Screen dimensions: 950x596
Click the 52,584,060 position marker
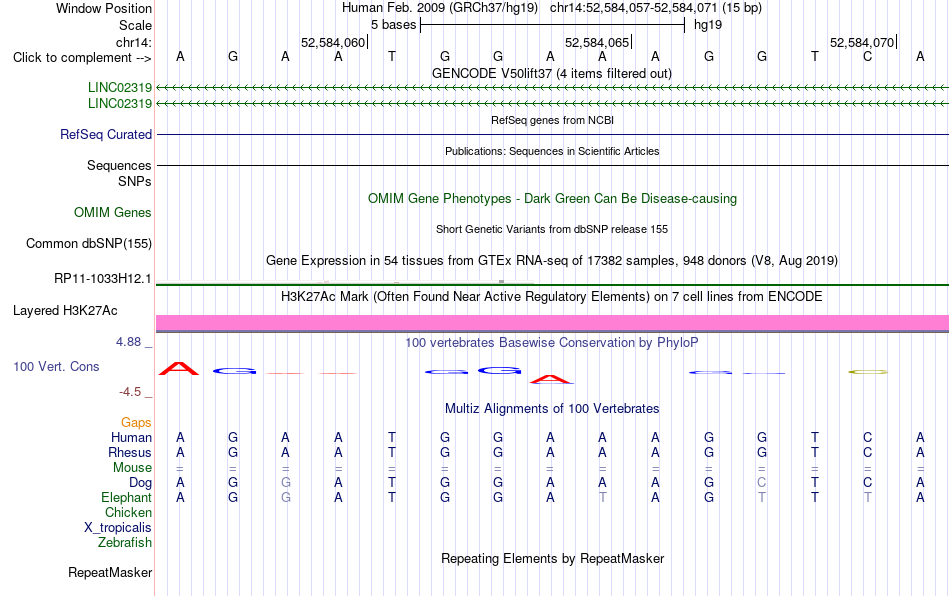(333, 42)
